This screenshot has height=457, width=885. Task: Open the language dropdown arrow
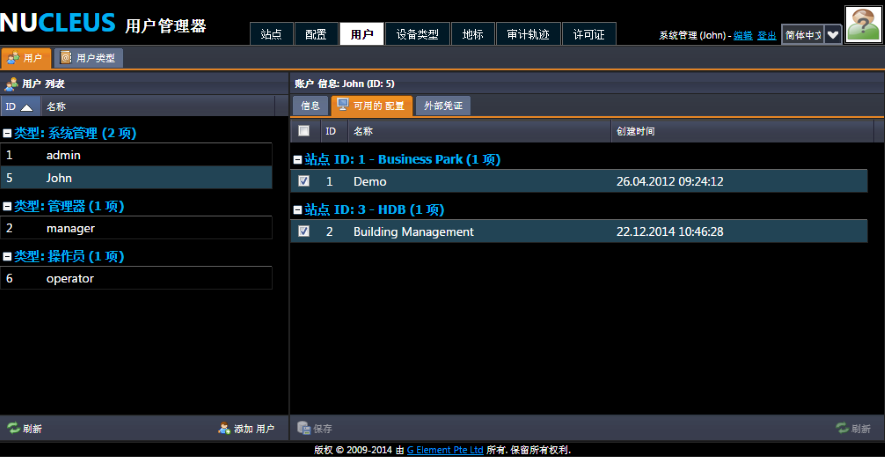[x=832, y=34]
